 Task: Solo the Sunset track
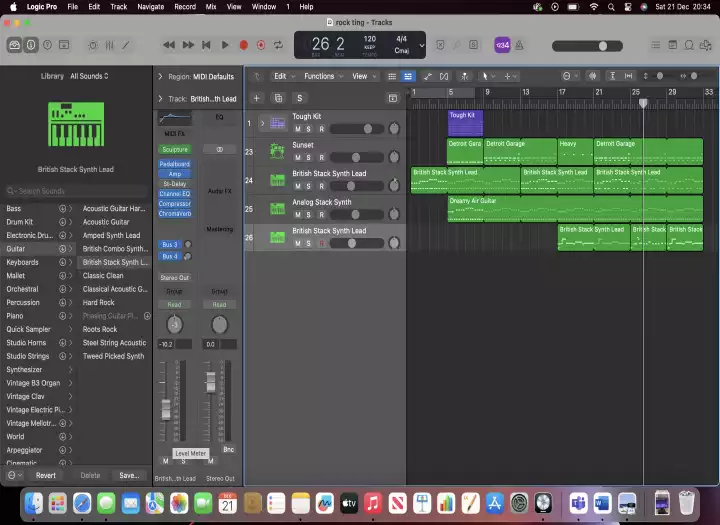(309, 158)
